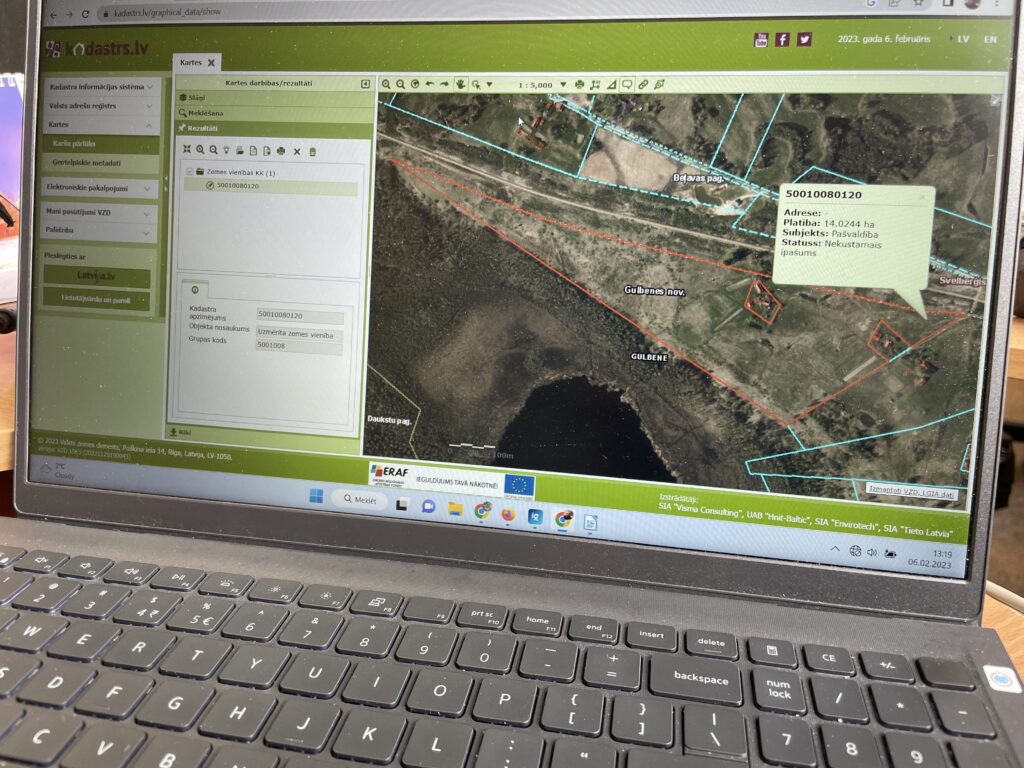Open the Facebook icon in header
This screenshot has height=768, width=1024.
[782, 40]
